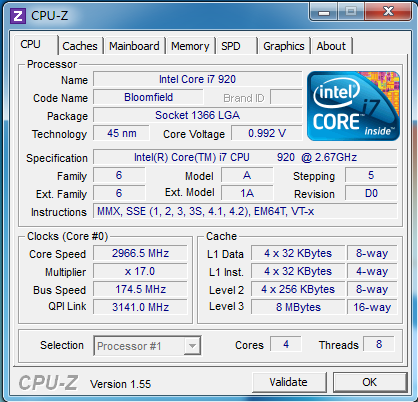Open the About tab
This screenshot has height=402, width=418.
click(x=331, y=46)
